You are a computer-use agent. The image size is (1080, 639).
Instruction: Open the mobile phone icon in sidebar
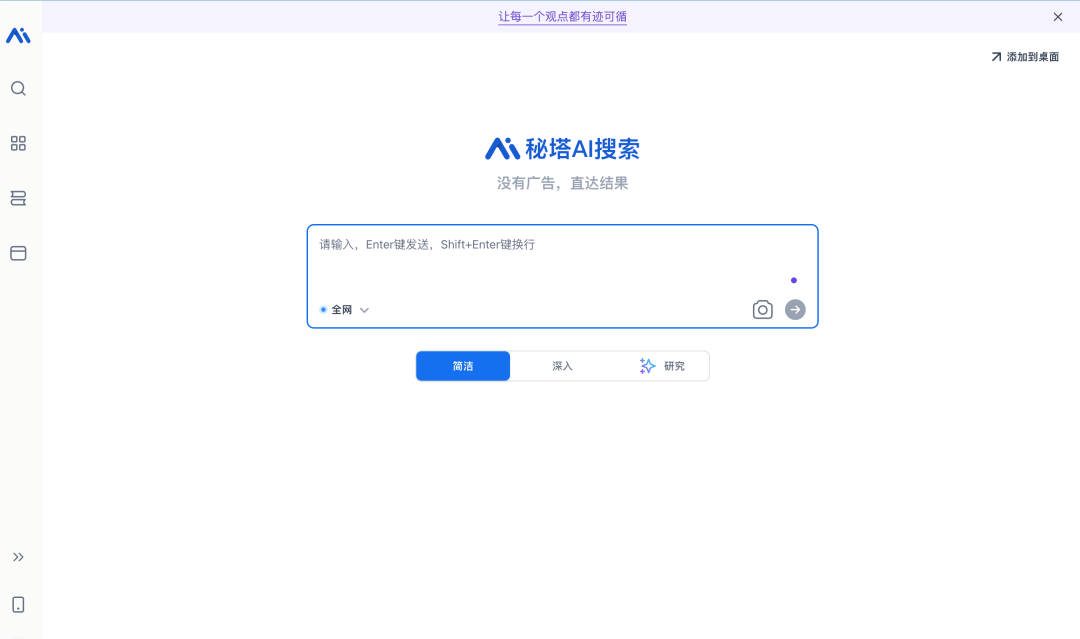pos(19,605)
